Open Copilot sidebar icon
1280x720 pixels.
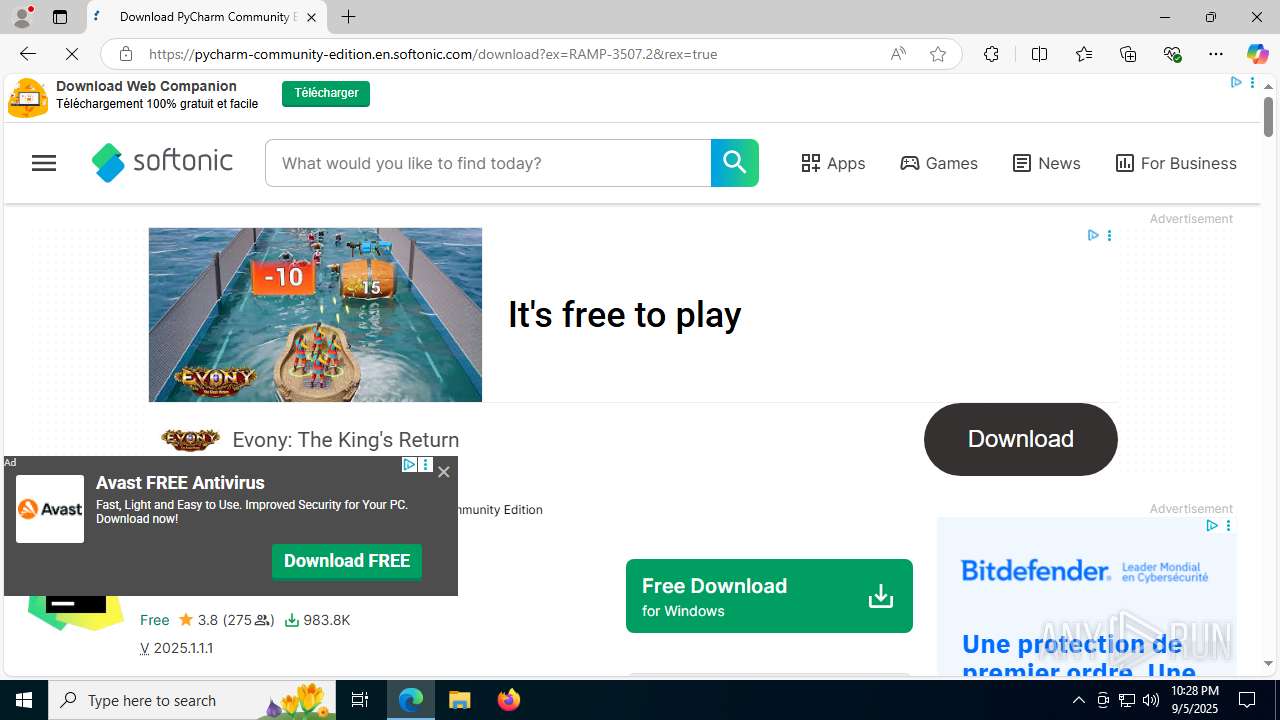coord(1257,54)
